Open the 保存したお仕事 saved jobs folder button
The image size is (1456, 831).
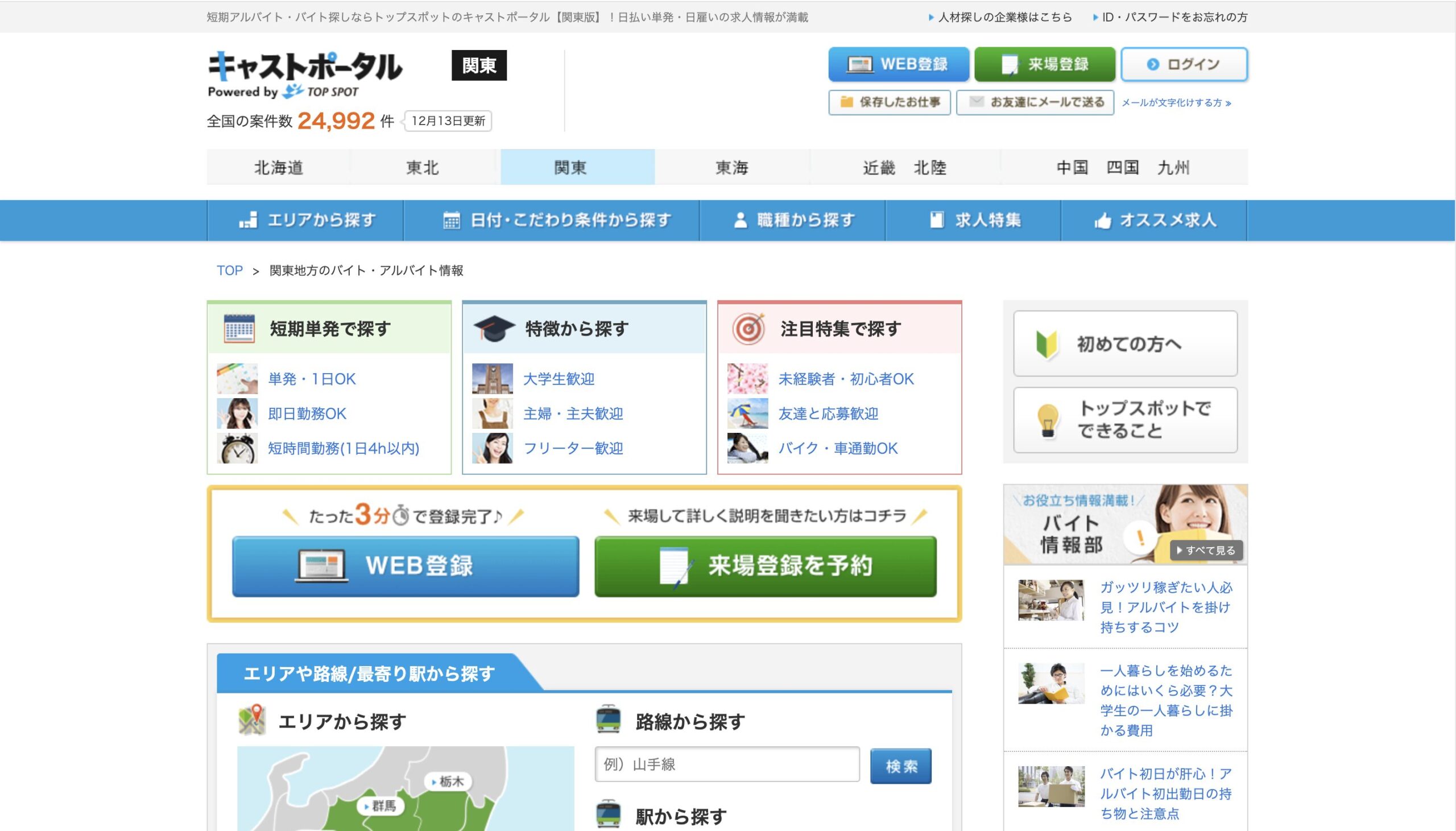tap(889, 102)
